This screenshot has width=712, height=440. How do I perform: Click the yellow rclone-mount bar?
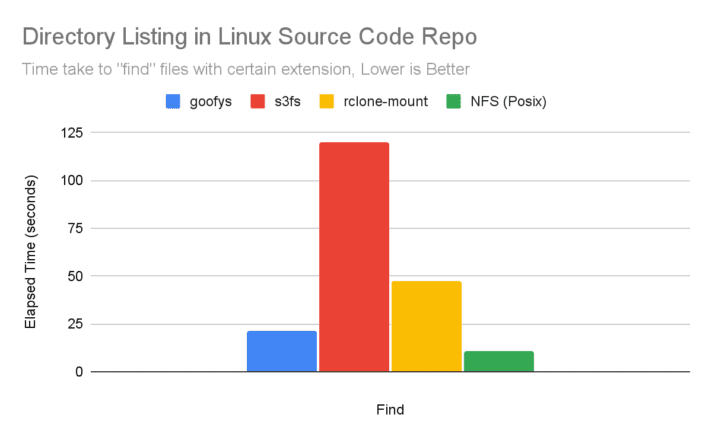coord(426,326)
